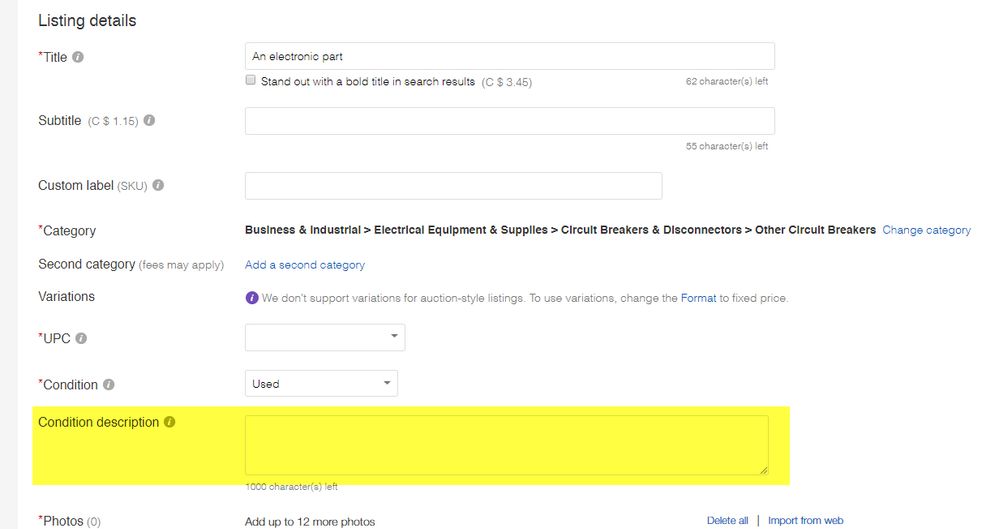Click the Custom label SKU input box
Image resolution: width=999 pixels, height=529 pixels.
pos(454,185)
